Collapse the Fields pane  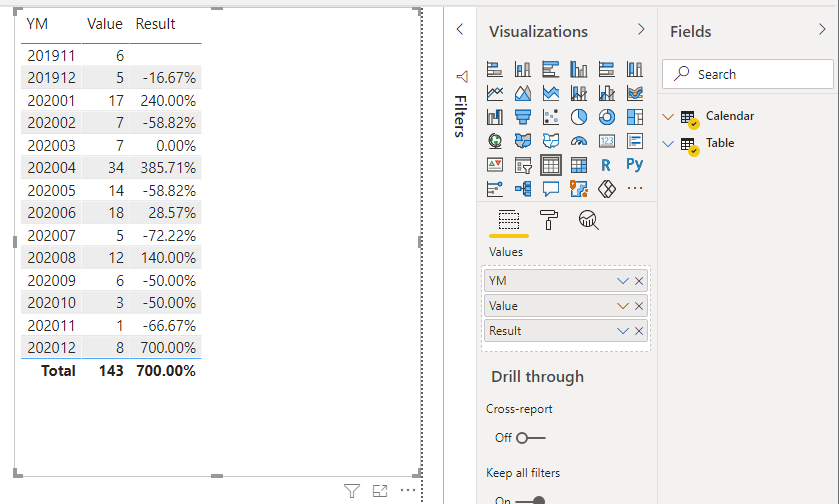coord(822,29)
